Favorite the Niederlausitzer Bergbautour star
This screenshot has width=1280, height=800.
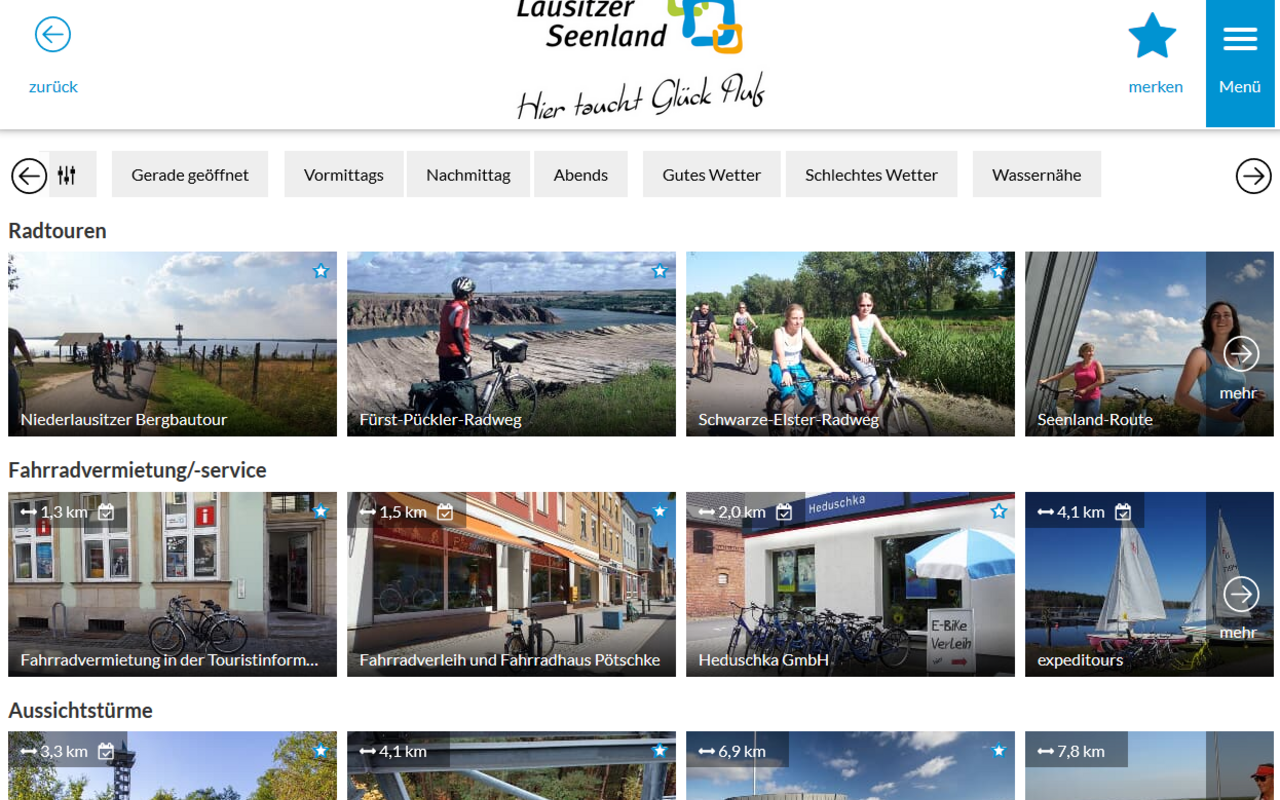coord(320,271)
